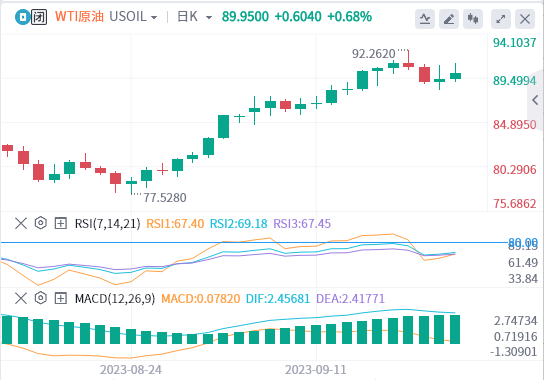
Task: Open the USOIL symbol dropdown
Action: [x=133, y=17]
